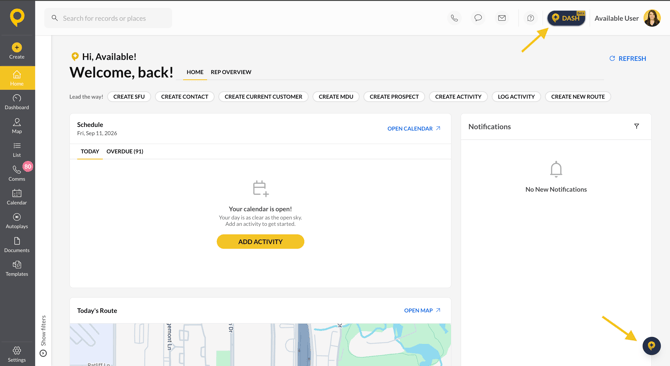670x366 pixels.
Task: Click LOG ACTIVITY button
Action: pos(516,97)
